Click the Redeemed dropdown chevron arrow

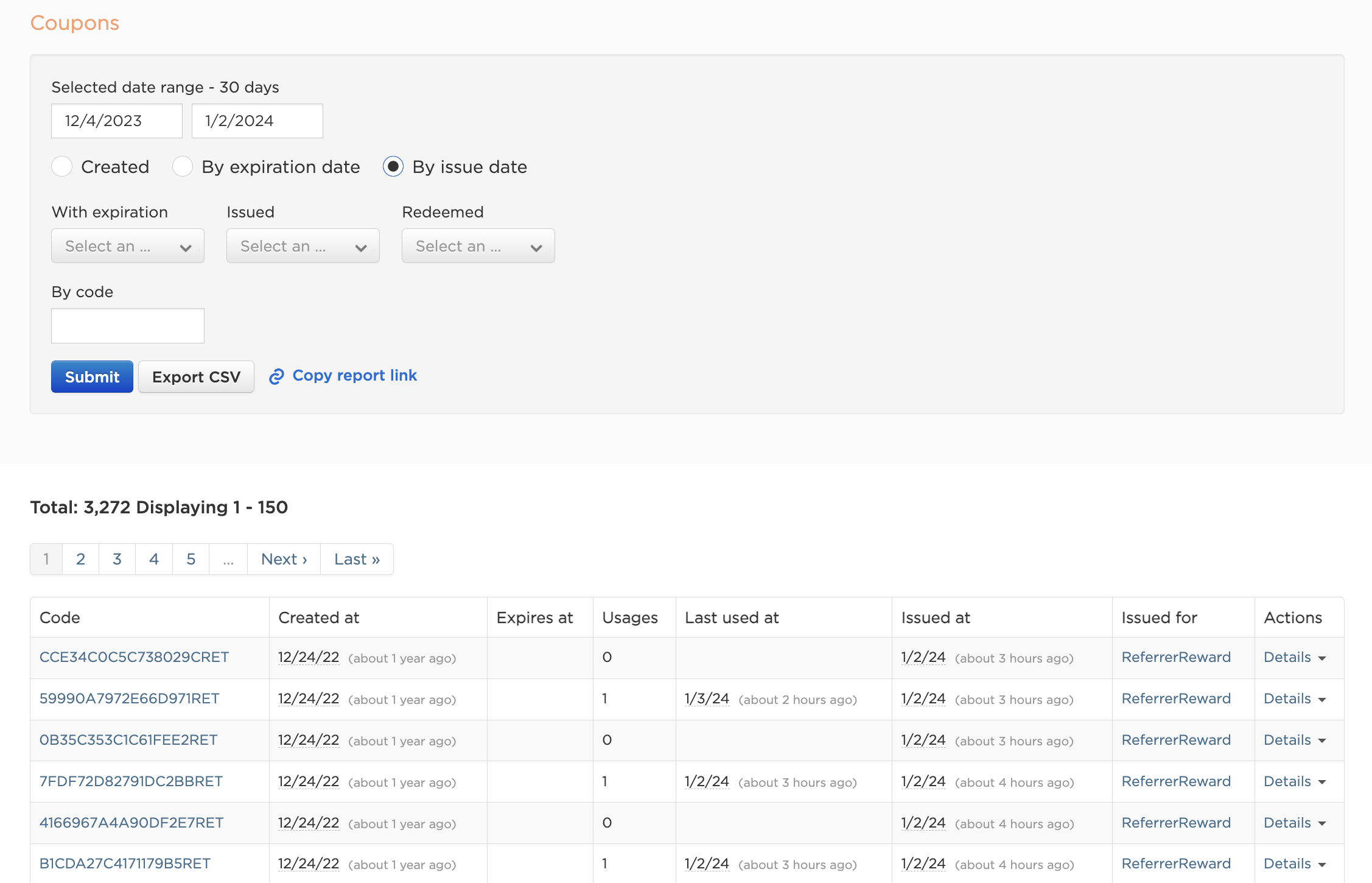point(536,247)
